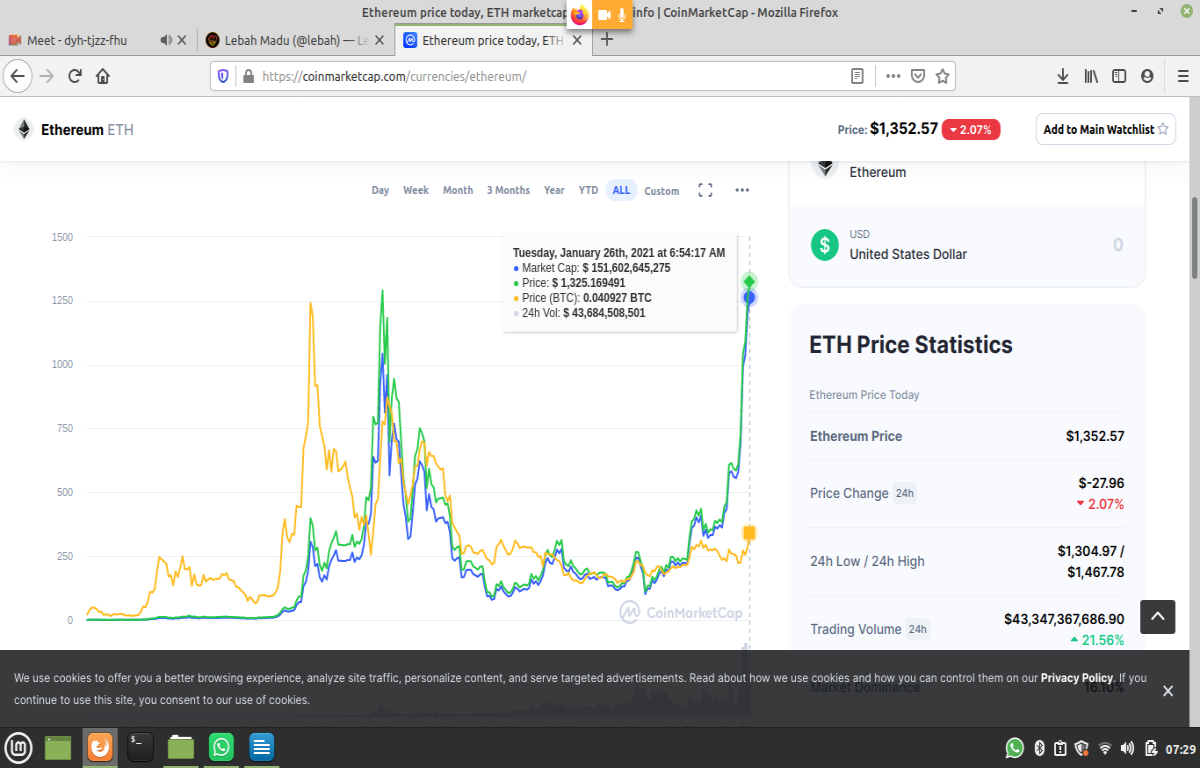Toggle reader view in address bar
The image size is (1200, 768).
857,76
